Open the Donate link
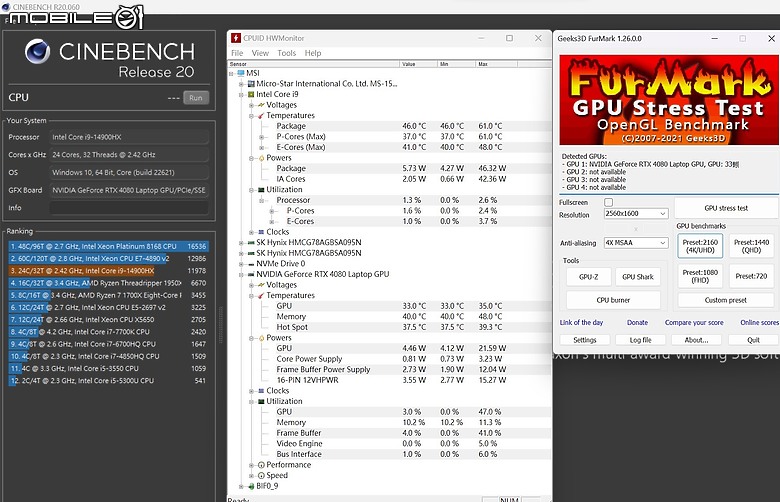Screen dimensions: 780x502 [637, 322]
